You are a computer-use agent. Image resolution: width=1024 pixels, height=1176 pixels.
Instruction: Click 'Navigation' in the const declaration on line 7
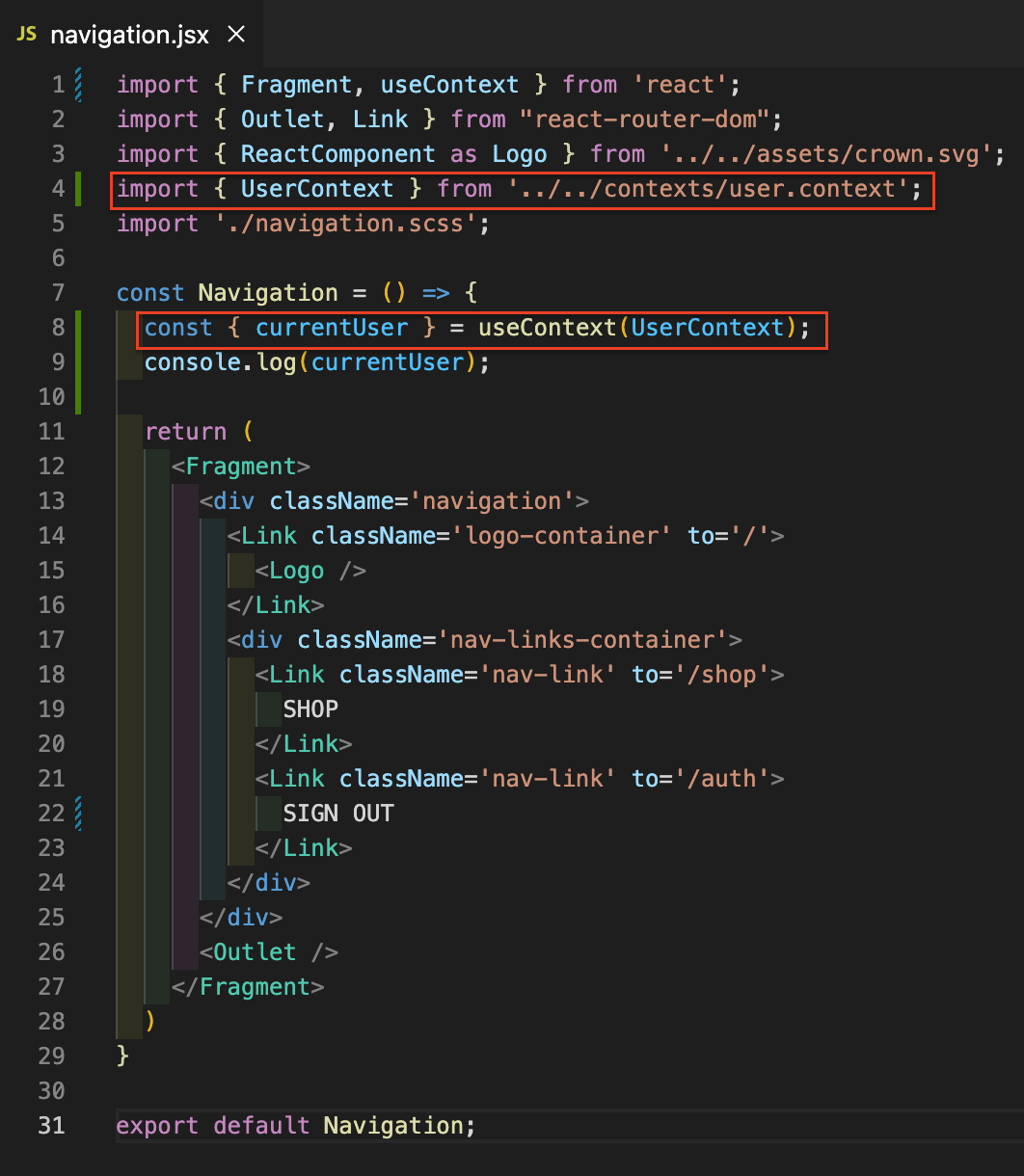(268, 293)
